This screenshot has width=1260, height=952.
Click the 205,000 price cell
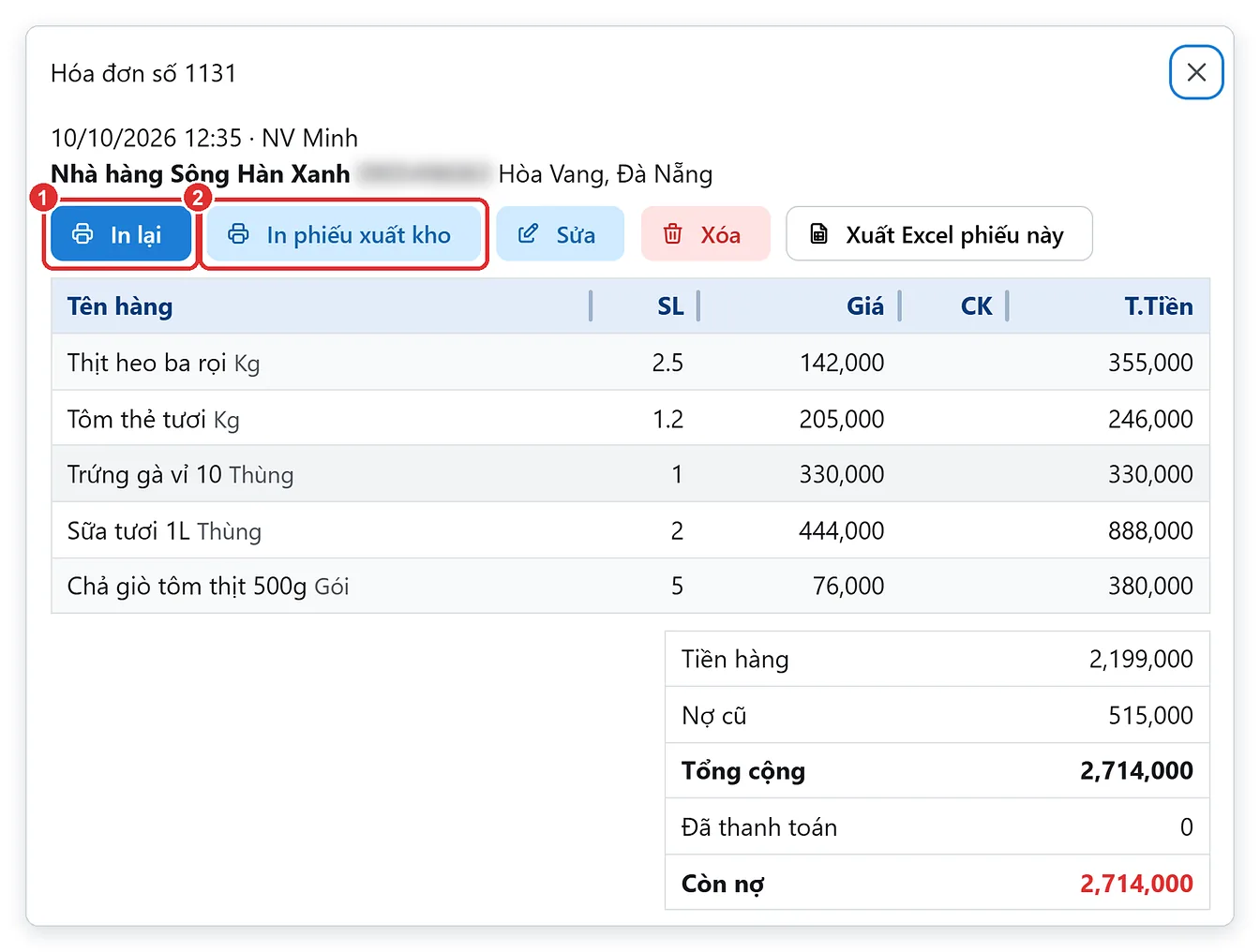click(x=842, y=419)
